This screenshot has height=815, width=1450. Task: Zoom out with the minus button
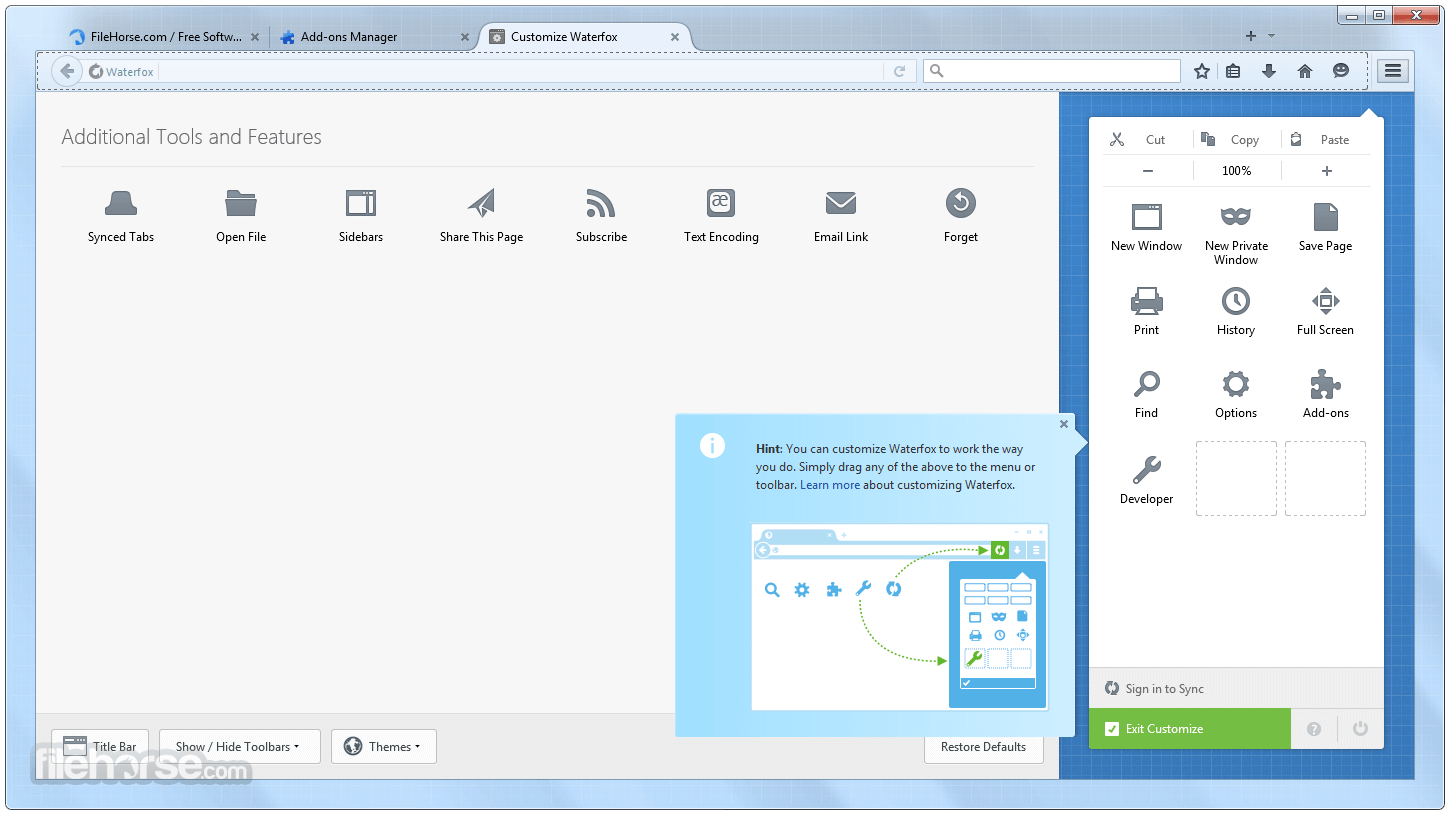coord(1148,171)
